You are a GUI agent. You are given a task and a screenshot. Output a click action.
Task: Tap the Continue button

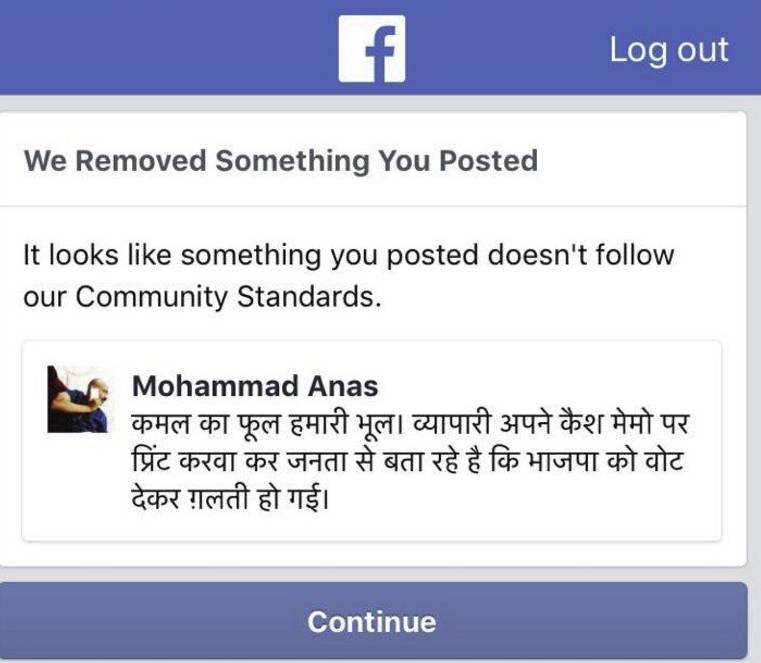coord(373,620)
